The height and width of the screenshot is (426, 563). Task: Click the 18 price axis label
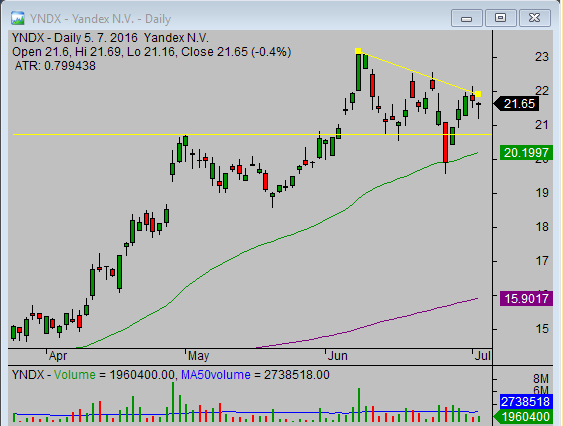pyautogui.click(x=542, y=227)
